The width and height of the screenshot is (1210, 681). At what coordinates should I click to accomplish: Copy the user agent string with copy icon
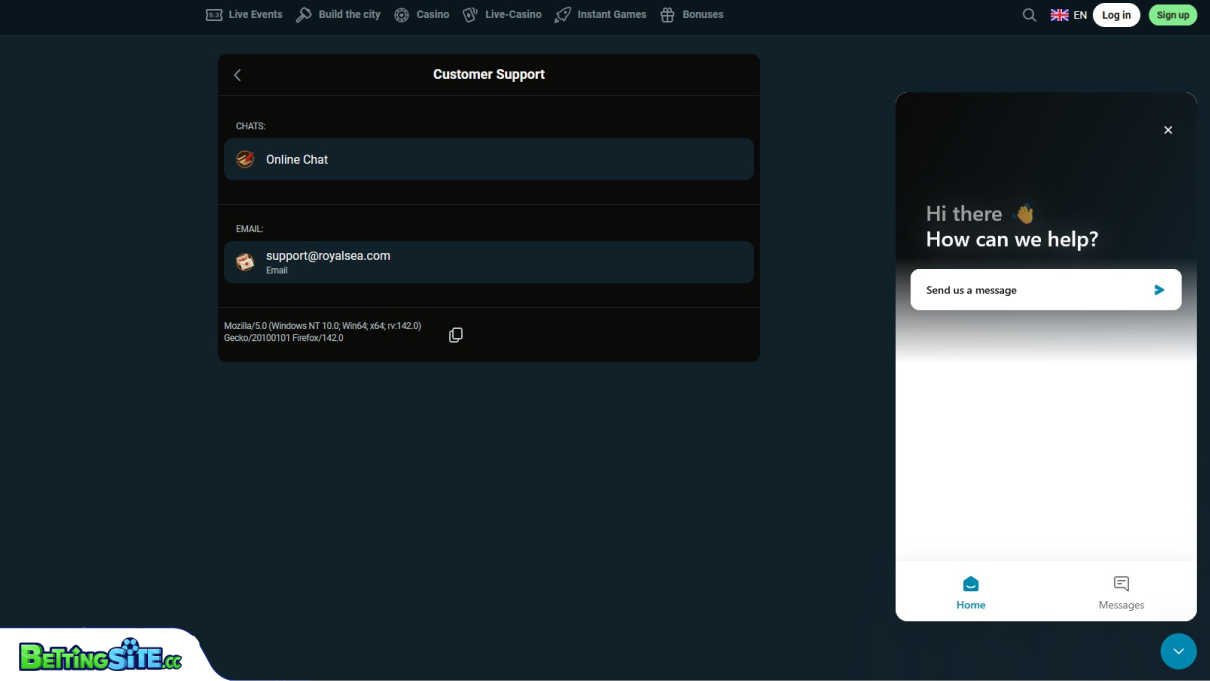(x=456, y=334)
